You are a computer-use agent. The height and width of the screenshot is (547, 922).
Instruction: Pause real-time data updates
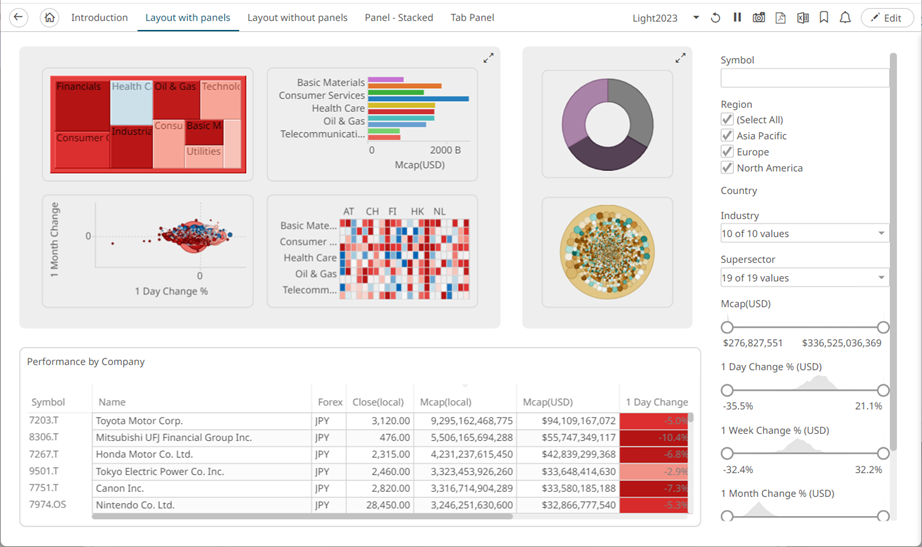(737, 18)
